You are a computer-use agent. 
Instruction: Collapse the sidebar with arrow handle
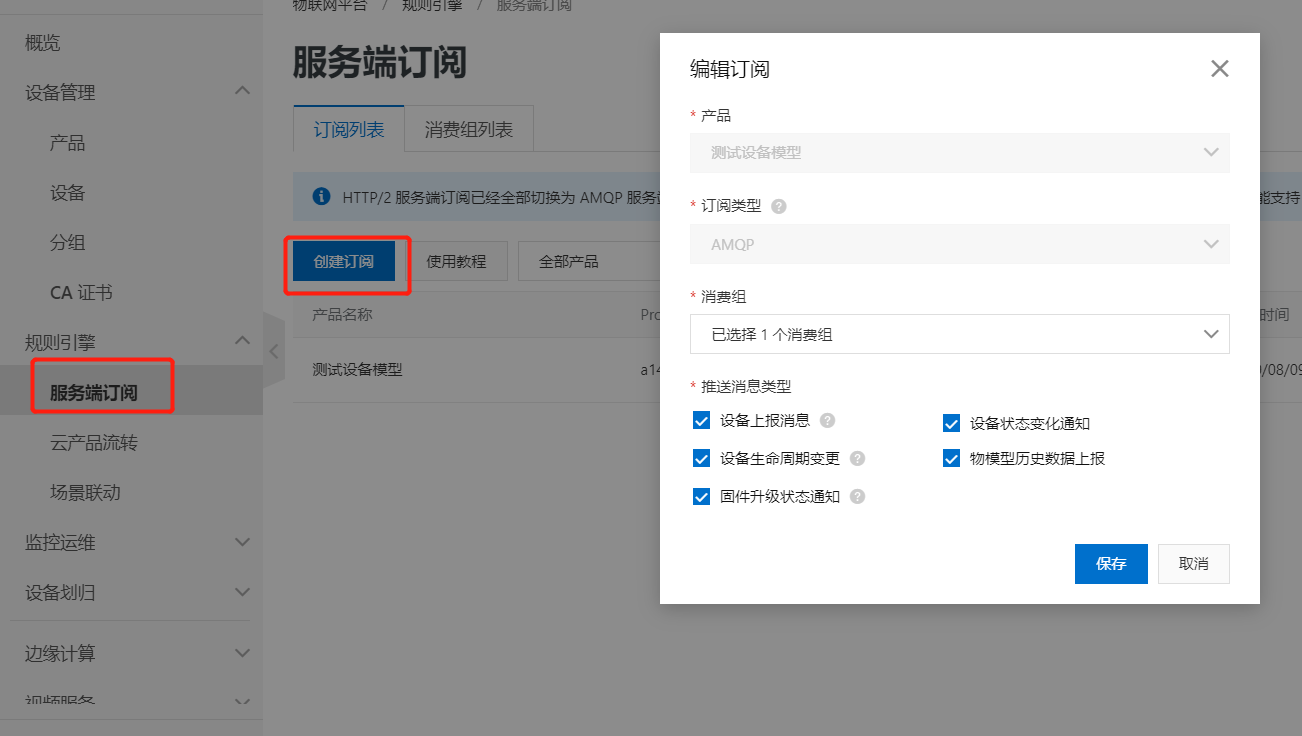coord(273,351)
